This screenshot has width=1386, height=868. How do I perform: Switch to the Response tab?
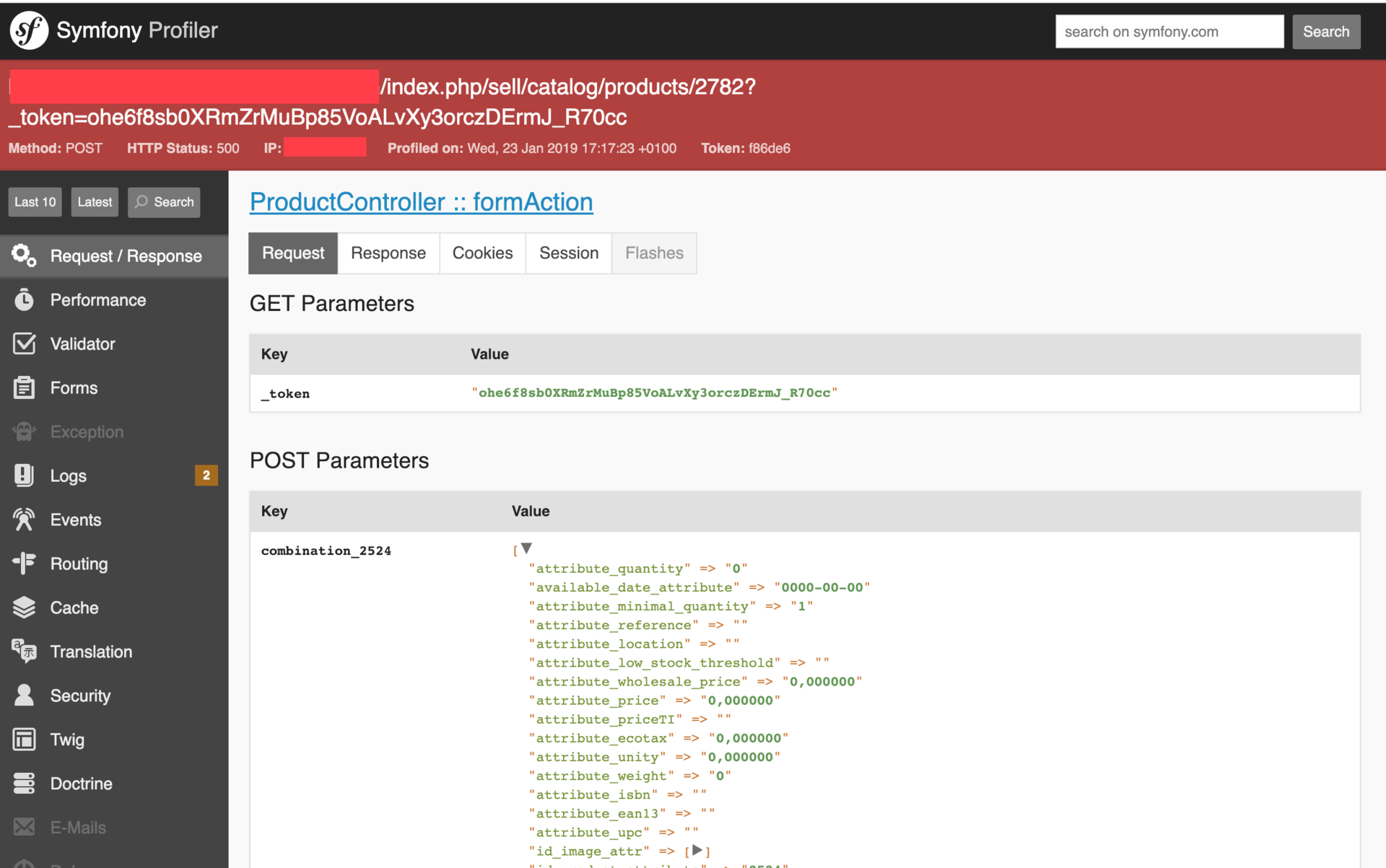point(388,253)
